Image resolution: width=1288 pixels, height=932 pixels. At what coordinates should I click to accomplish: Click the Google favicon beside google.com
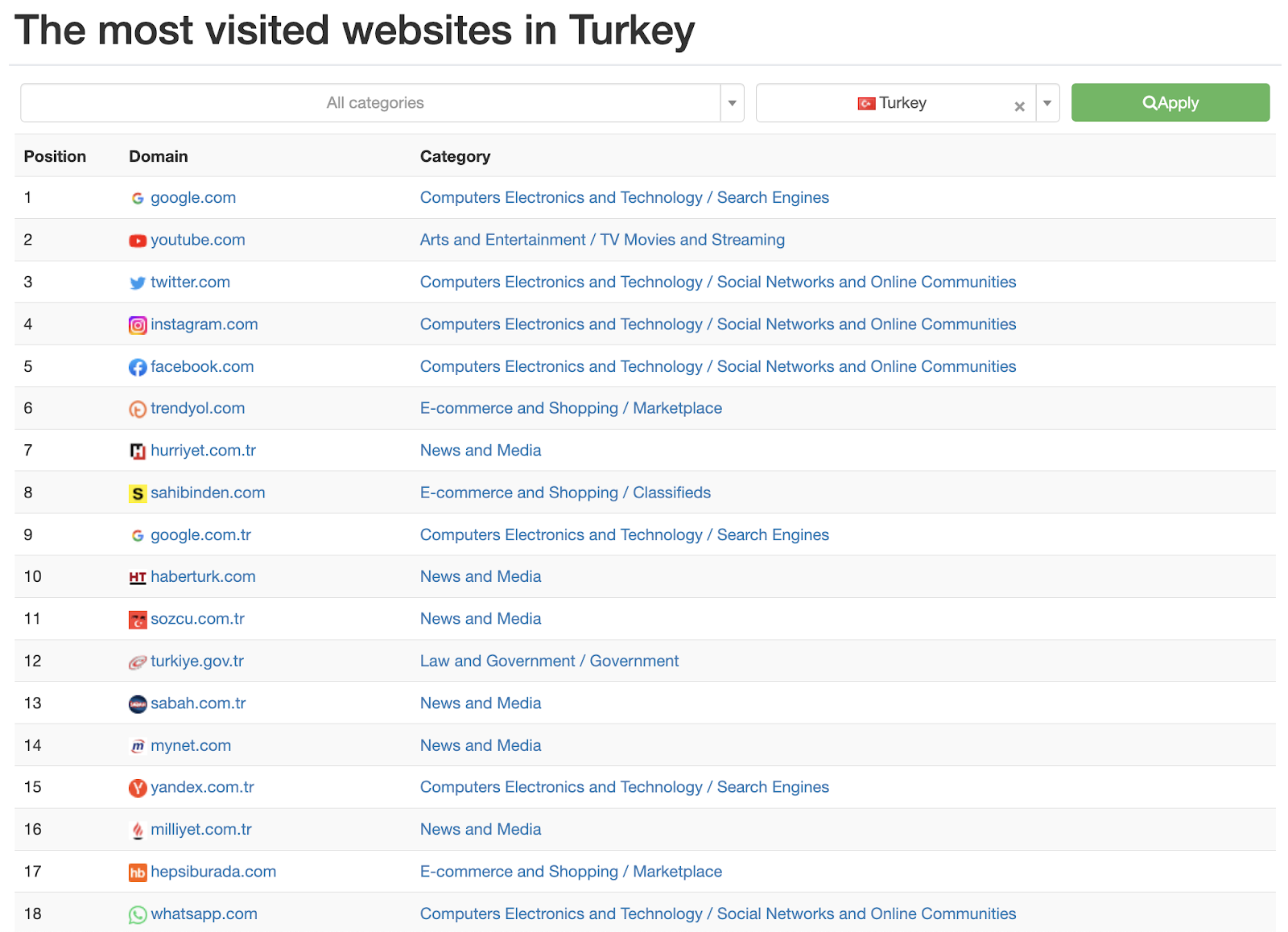click(x=138, y=198)
